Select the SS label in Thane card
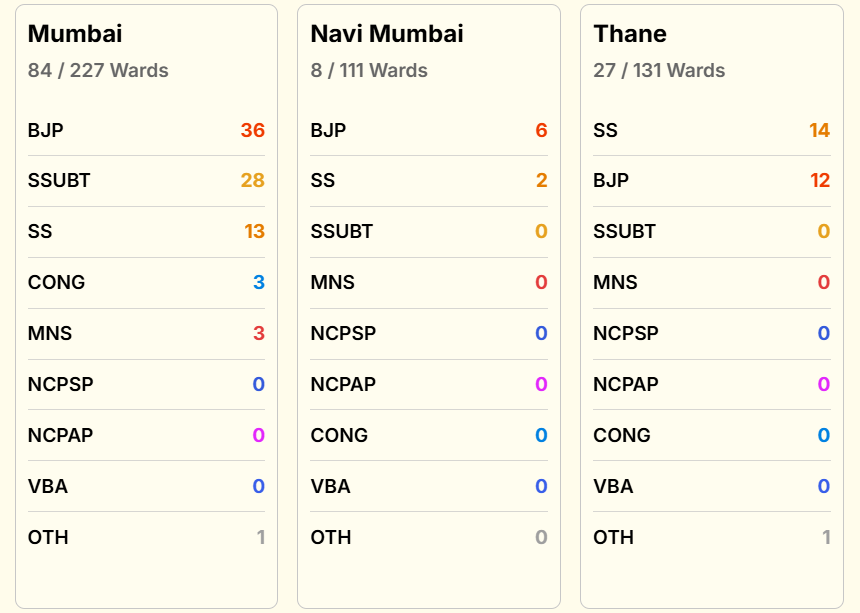This screenshot has height=613, width=860. coord(606,130)
